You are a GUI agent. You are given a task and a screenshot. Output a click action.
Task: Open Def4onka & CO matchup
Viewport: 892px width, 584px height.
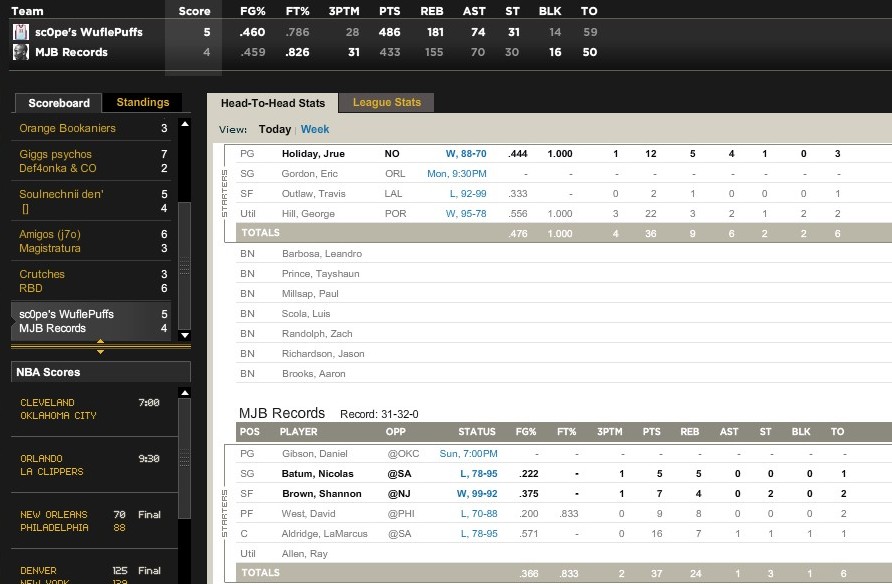(x=57, y=168)
